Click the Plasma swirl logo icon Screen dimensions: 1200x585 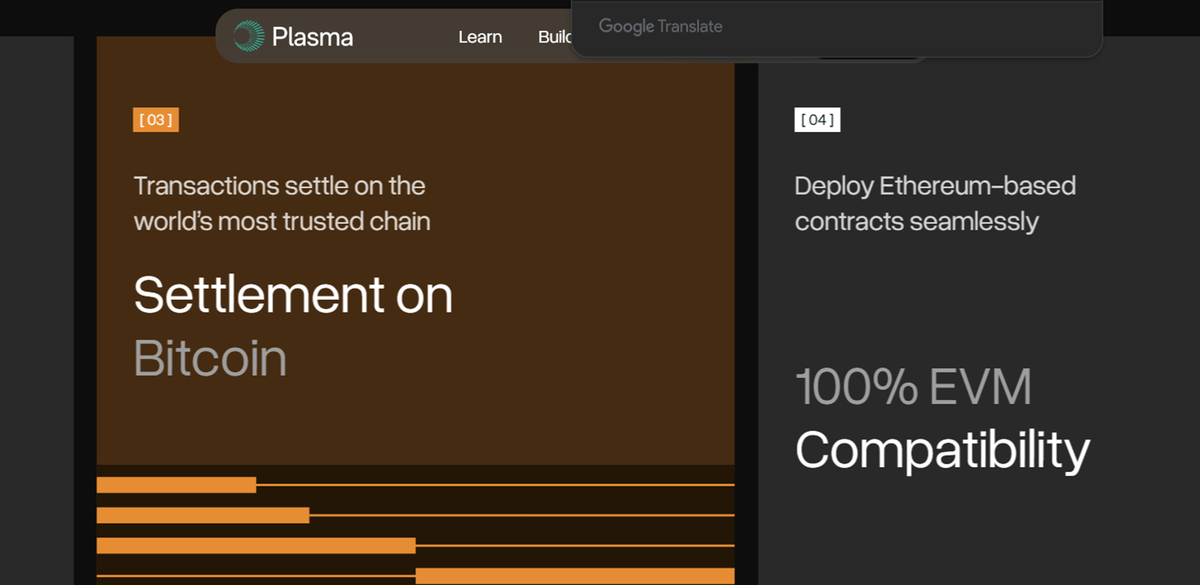pyautogui.click(x=249, y=37)
